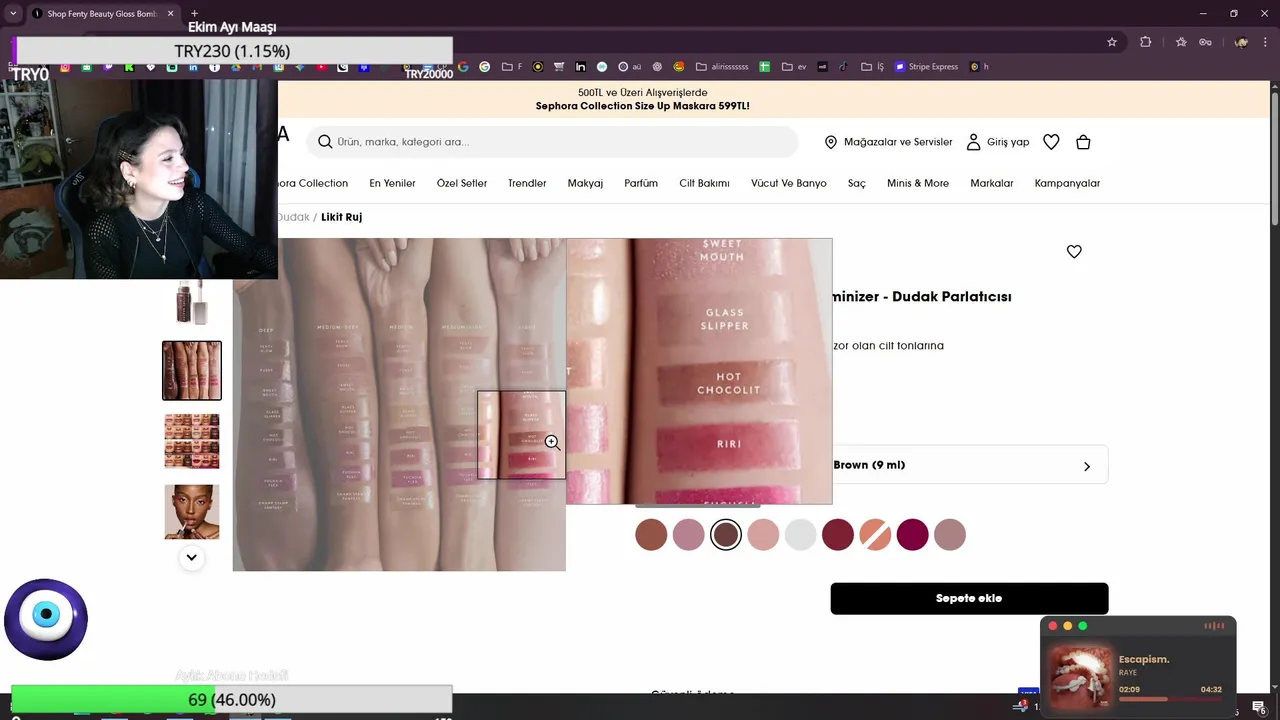Open the Makyaj category menu
This screenshot has width=1280, height=720.
tap(585, 184)
